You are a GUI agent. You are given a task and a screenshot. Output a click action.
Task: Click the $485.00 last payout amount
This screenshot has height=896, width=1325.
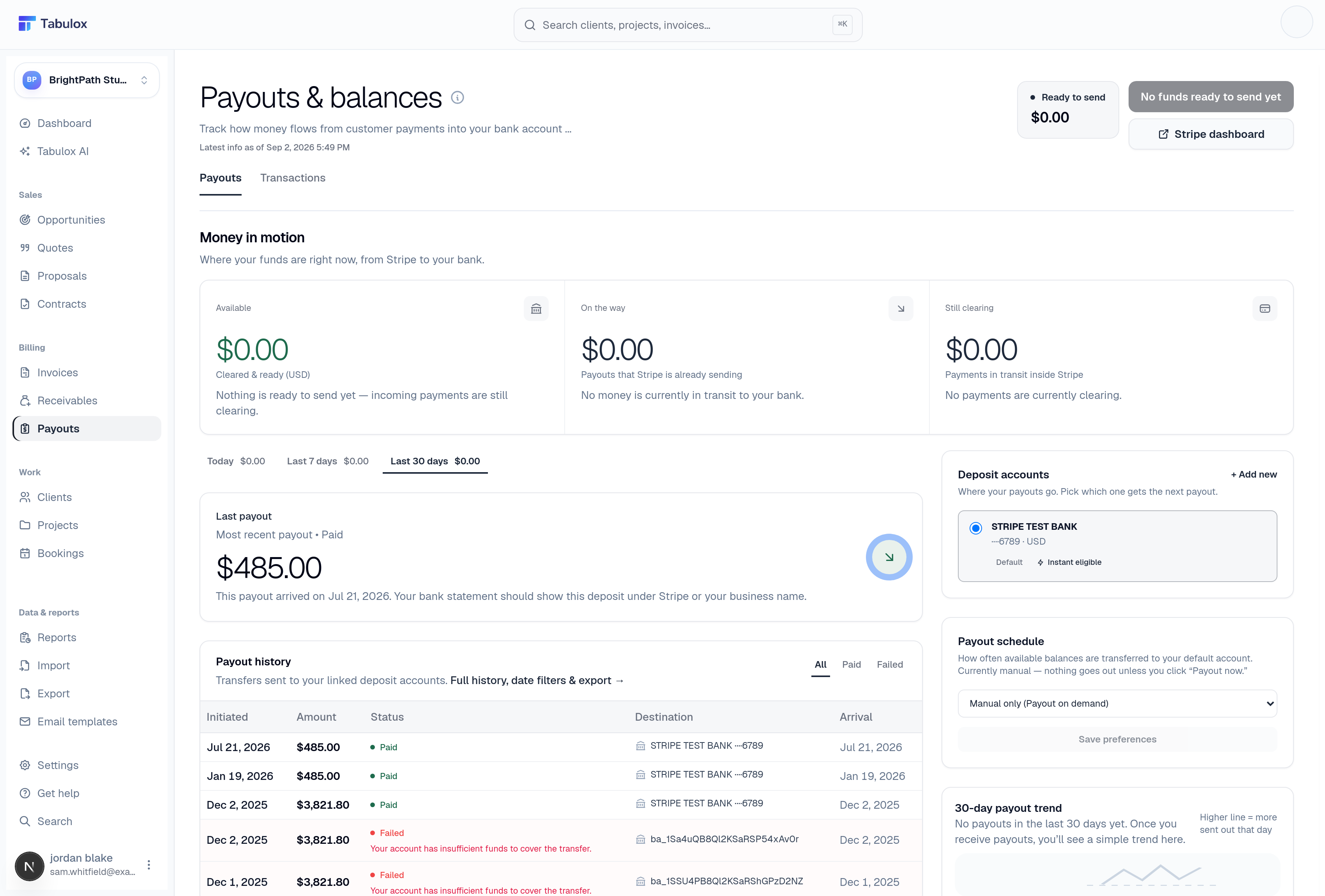click(269, 568)
